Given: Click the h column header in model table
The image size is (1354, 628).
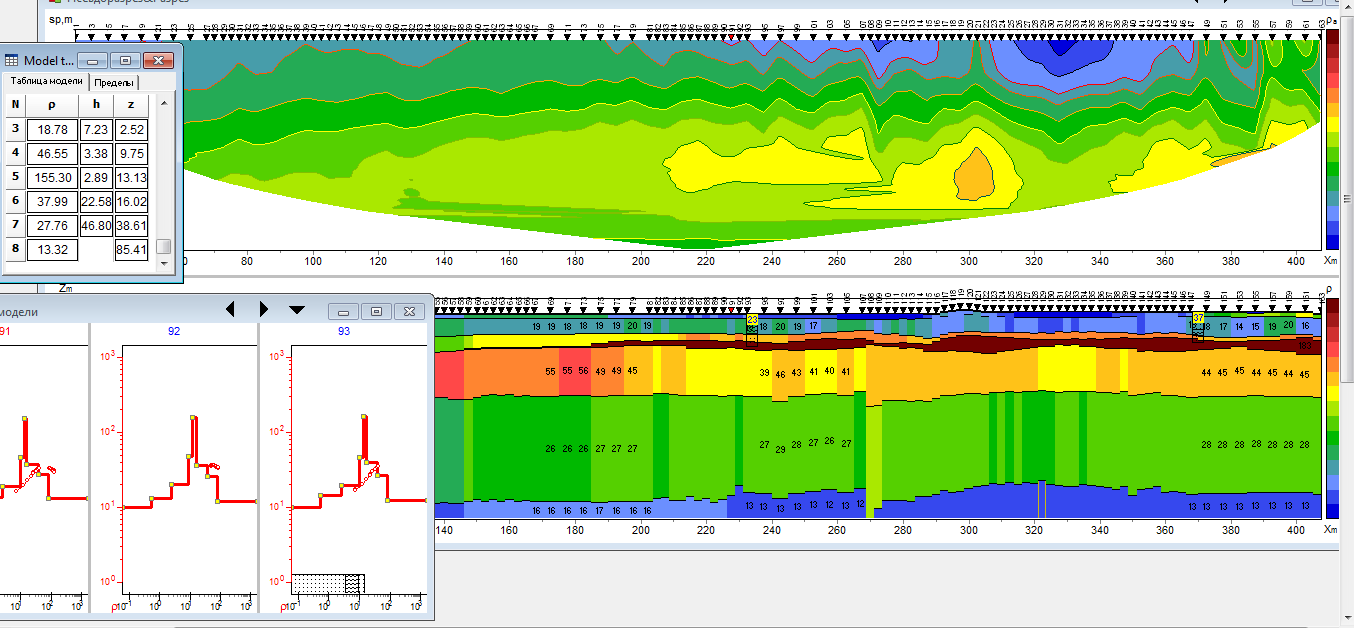Looking at the screenshot, I should pyautogui.click(x=96, y=105).
